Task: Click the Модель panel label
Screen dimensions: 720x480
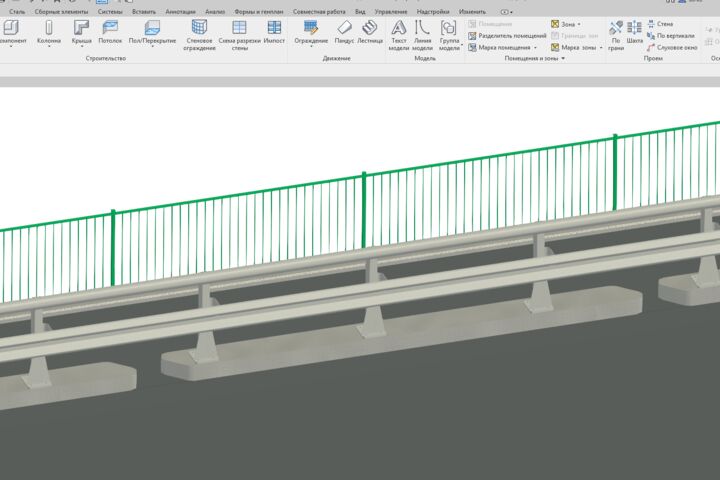Action: [425, 59]
